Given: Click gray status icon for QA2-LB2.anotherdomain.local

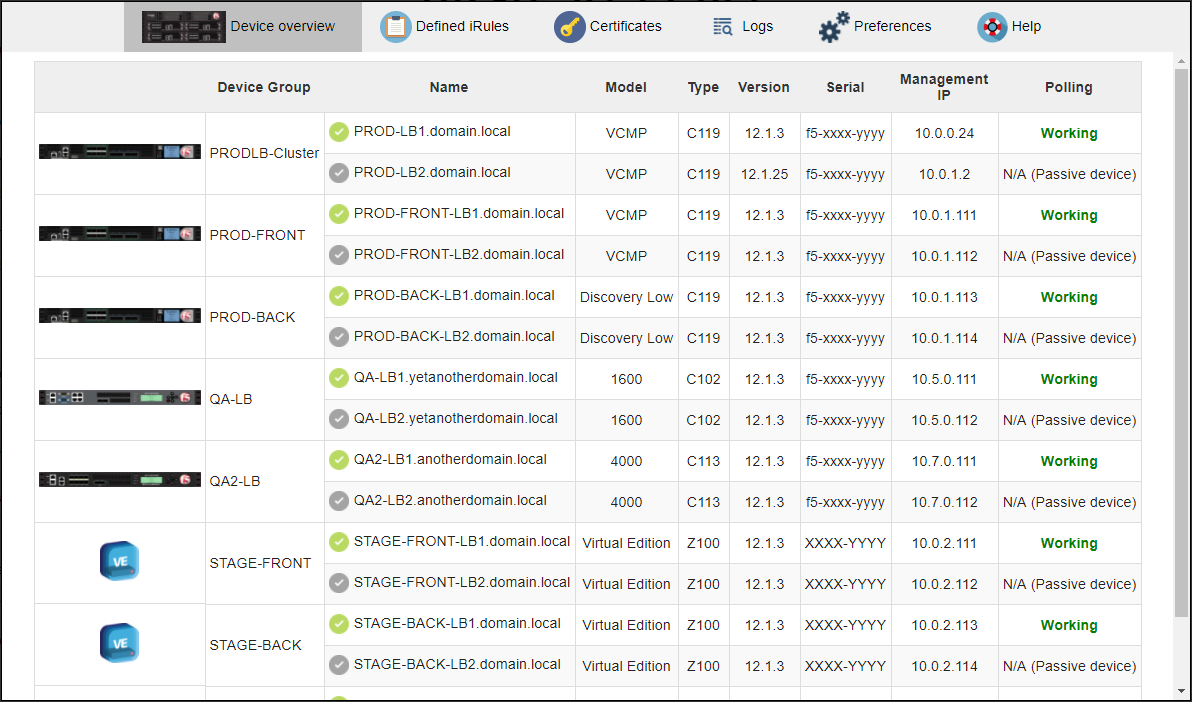Looking at the screenshot, I should tap(339, 501).
